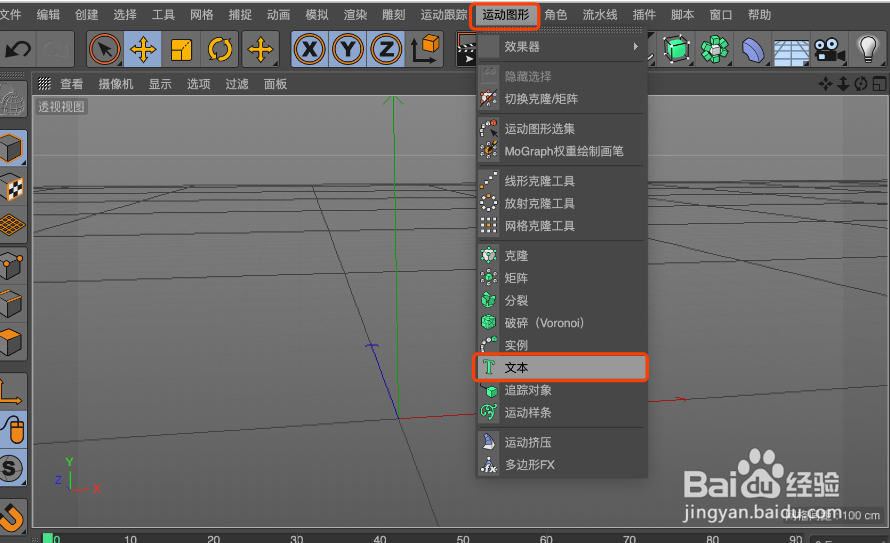
Task: Toggle the Z axis lock
Action: 386,49
